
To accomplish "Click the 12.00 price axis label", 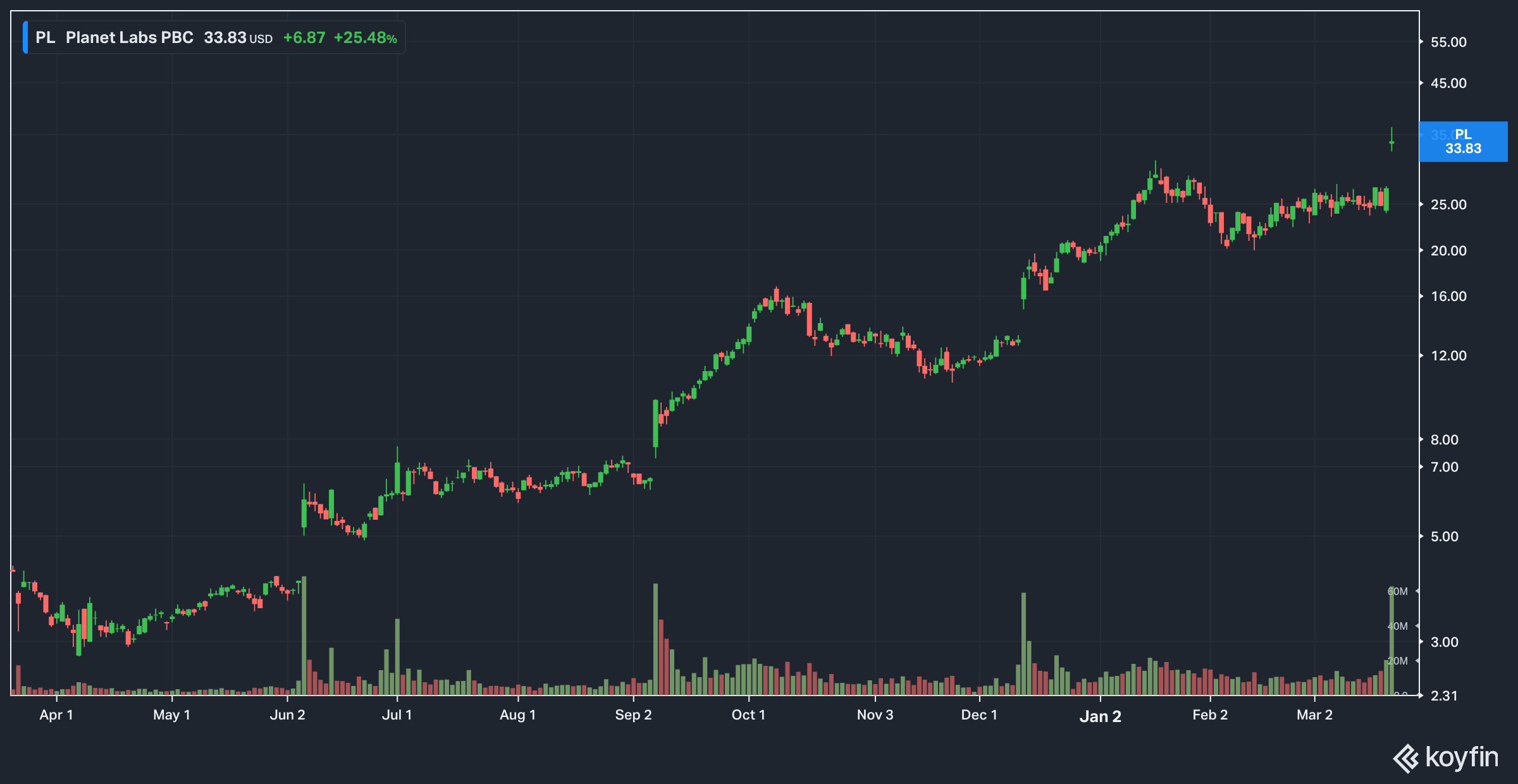I will [x=1448, y=356].
